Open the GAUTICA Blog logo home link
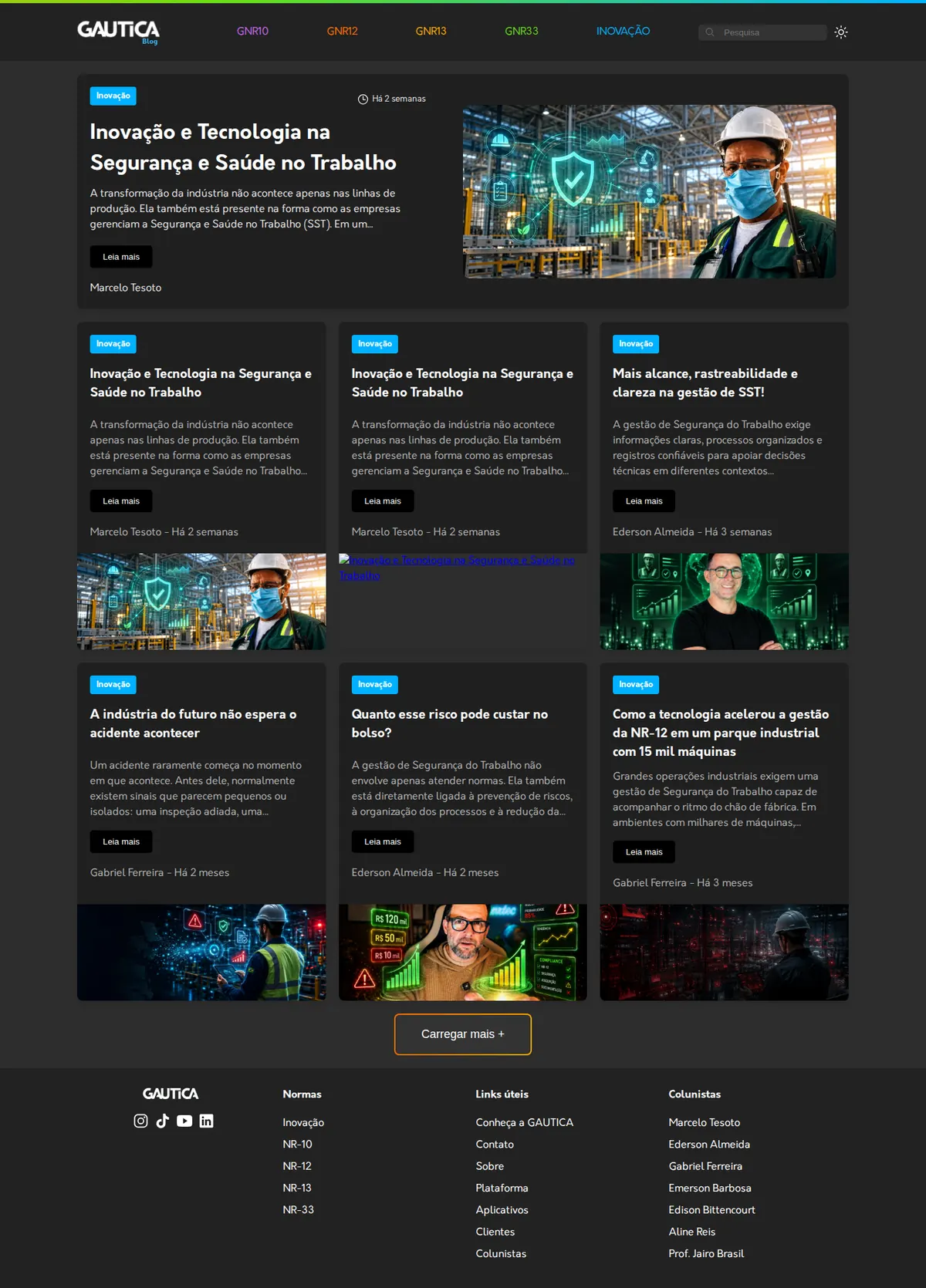 click(x=118, y=32)
